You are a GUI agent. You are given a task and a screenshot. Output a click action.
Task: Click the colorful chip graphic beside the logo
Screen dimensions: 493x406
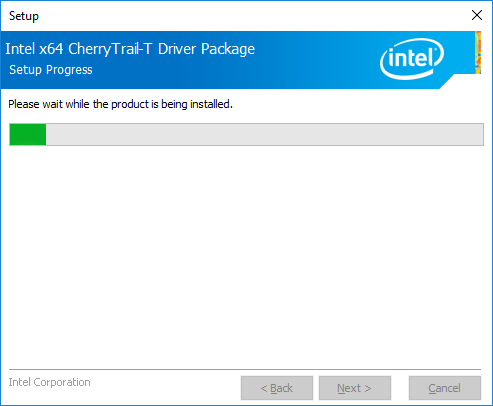click(x=478, y=52)
